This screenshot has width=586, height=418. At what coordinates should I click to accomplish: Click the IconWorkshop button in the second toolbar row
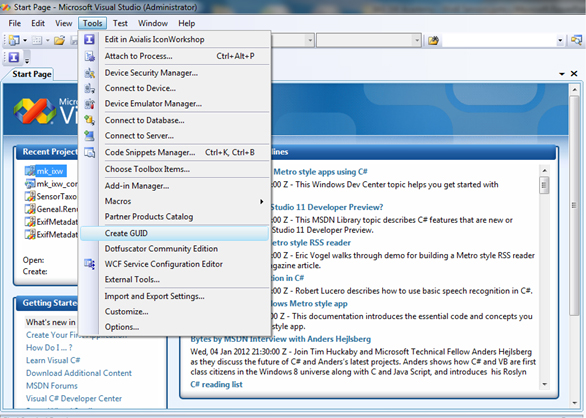[14, 57]
